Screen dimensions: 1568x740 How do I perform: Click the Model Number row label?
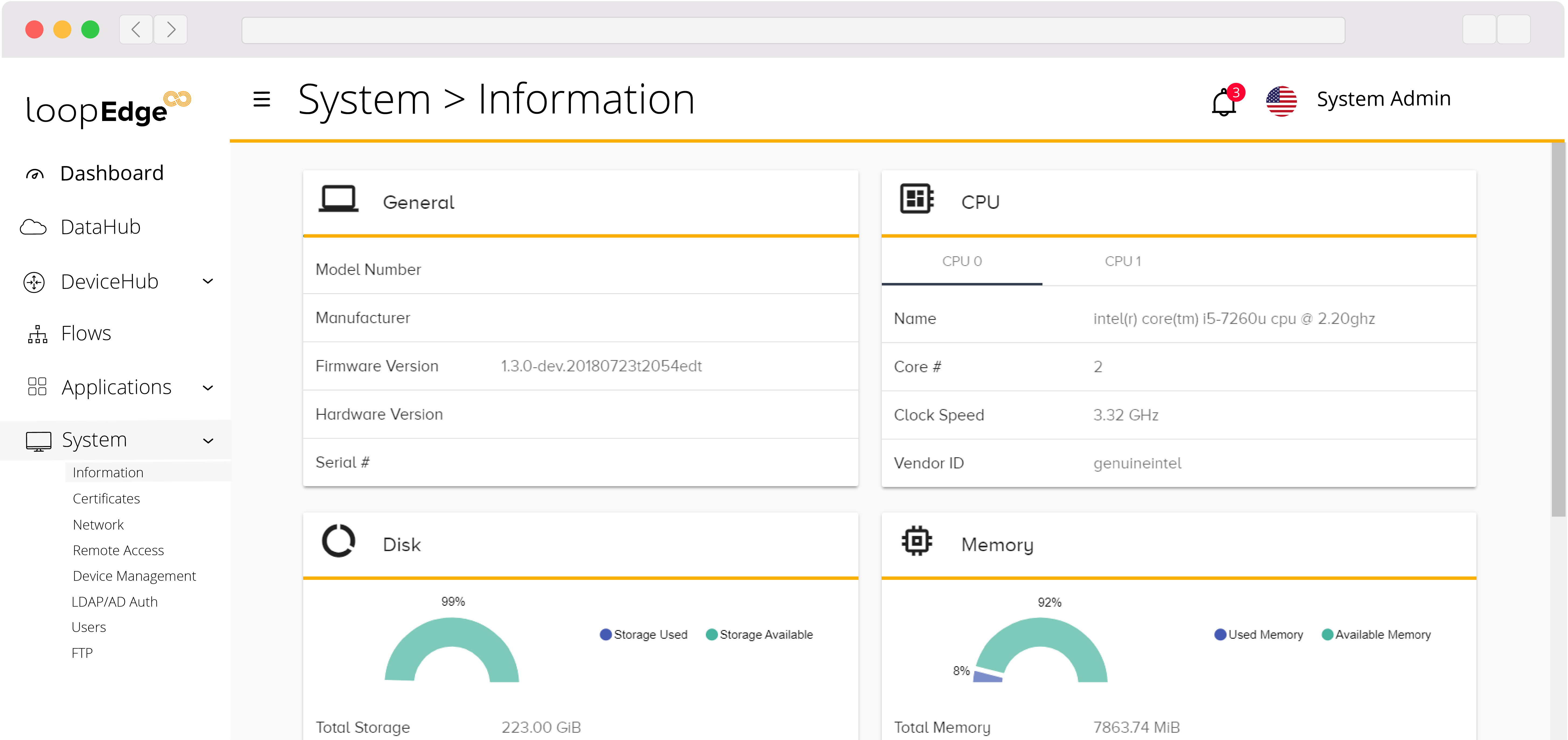(368, 269)
